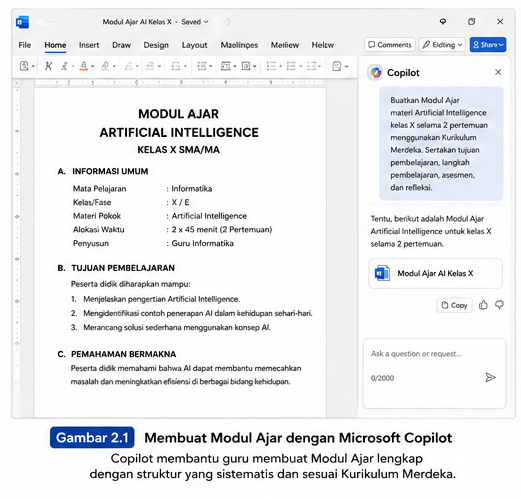This screenshot has width=521, height=499.
Task: Apply highlight color with yellow underline A
Action: [x=105, y=66]
